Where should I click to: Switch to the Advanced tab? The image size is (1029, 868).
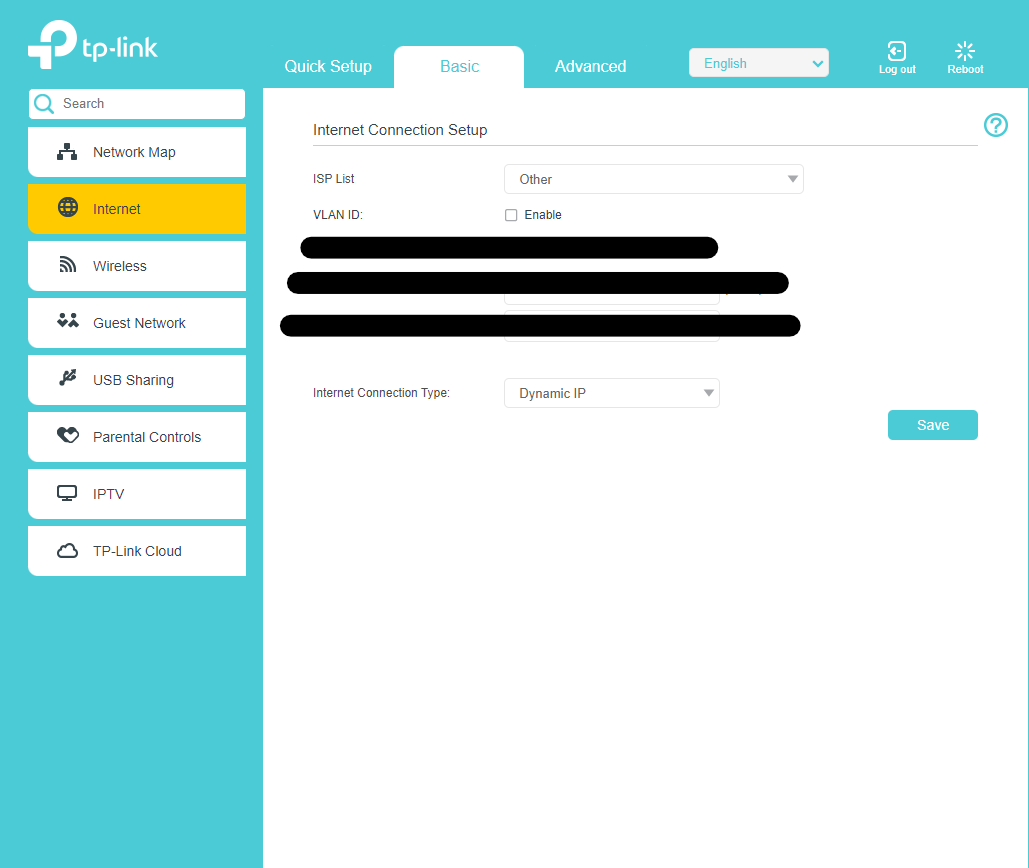(591, 66)
